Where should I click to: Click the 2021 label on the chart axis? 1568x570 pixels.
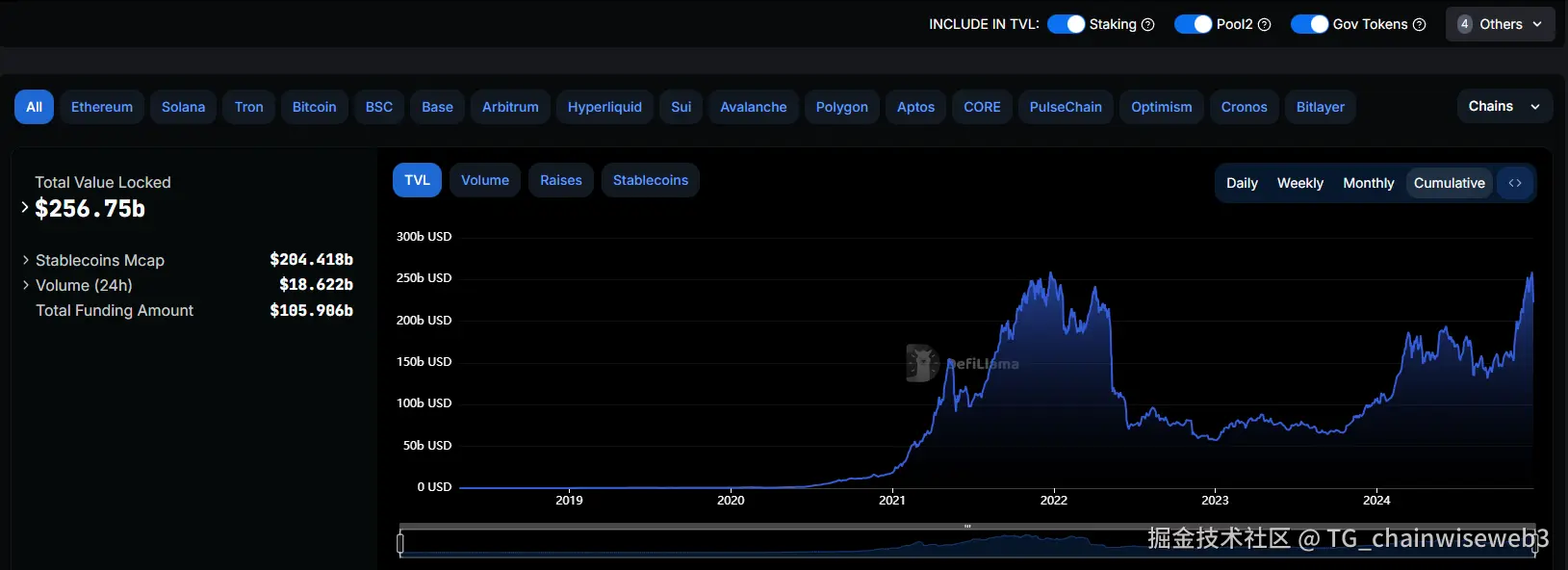click(892, 500)
